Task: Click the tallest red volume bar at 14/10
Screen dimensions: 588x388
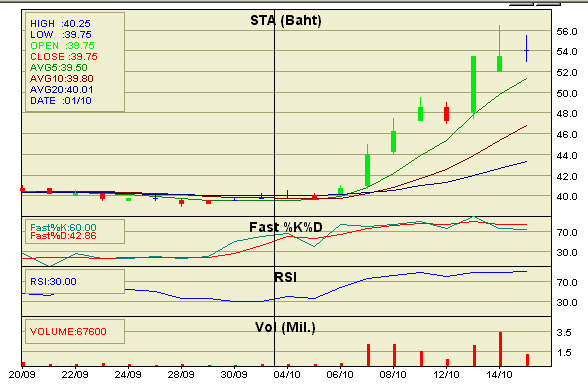Action: click(x=500, y=349)
